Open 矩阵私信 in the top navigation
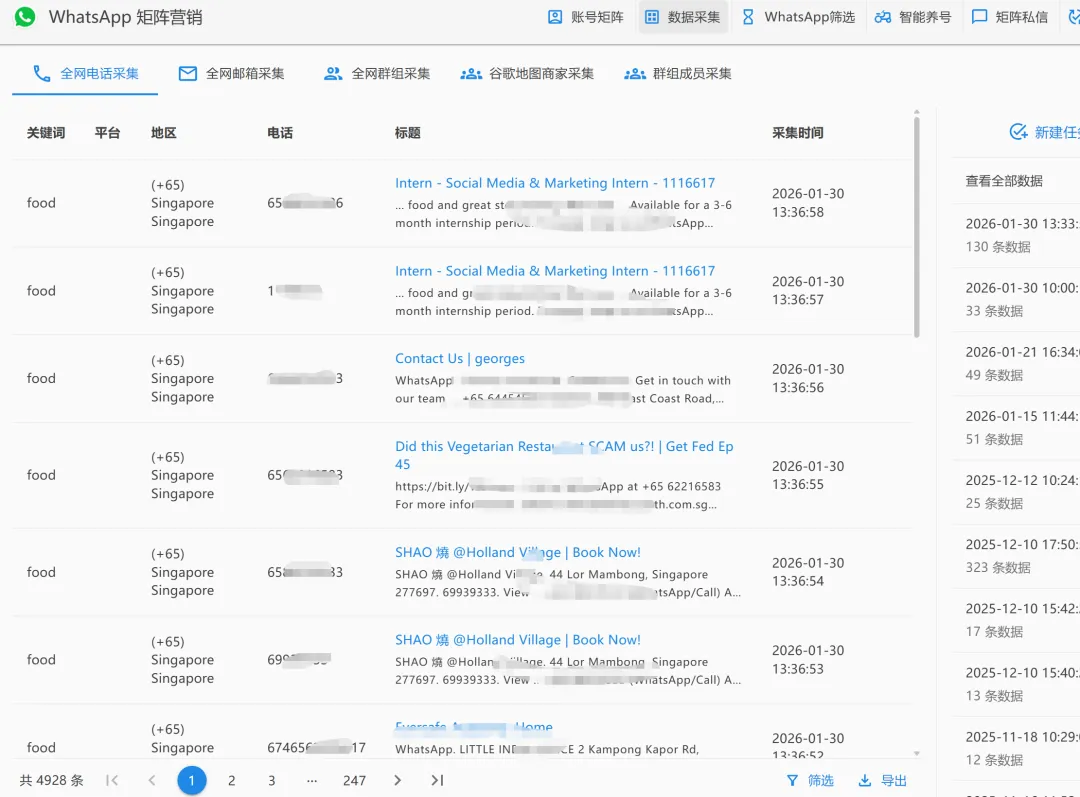The width and height of the screenshot is (1080, 797). [x=1009, y=17]
